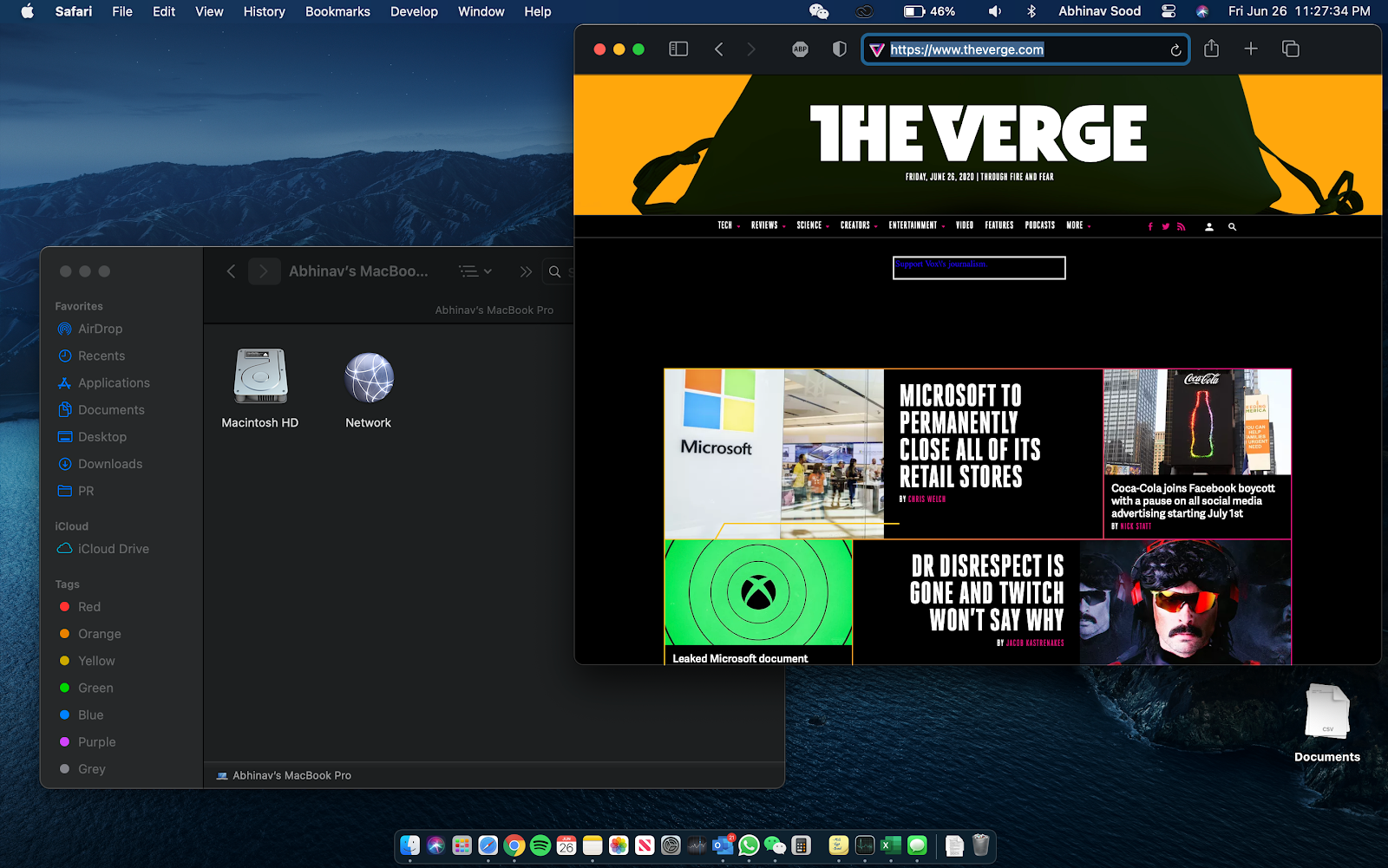The width and height of the screenshot is (1388, 868).
Task: Open the Bookmarks menu
Action: point(337,11)
